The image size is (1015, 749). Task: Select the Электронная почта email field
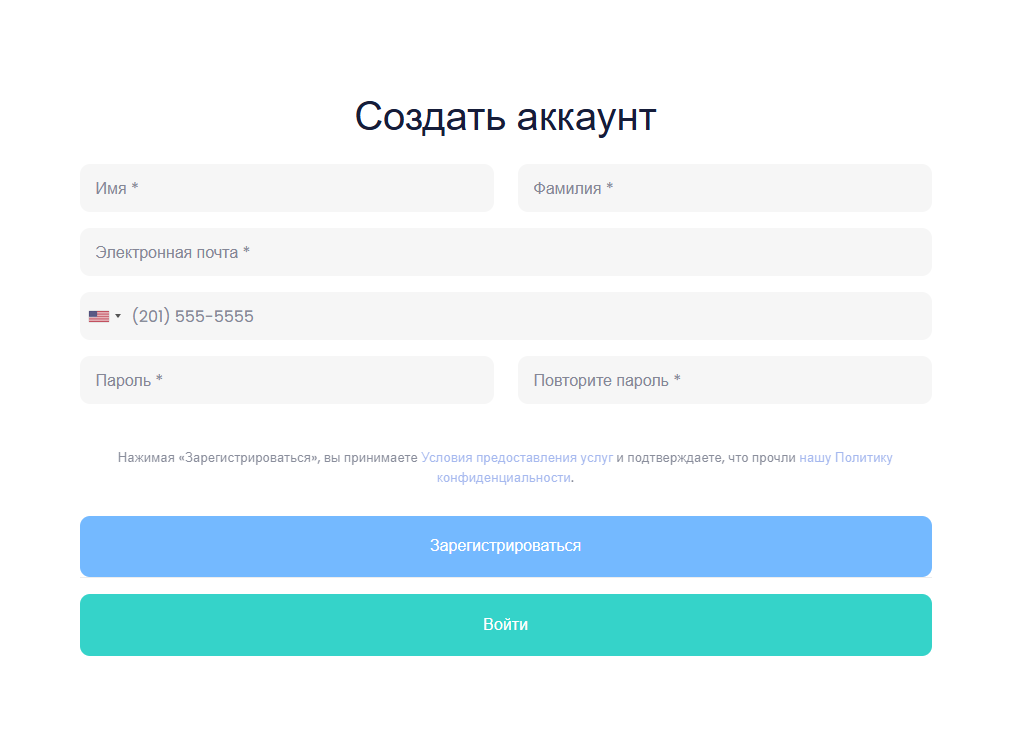[x=505, y=252]
